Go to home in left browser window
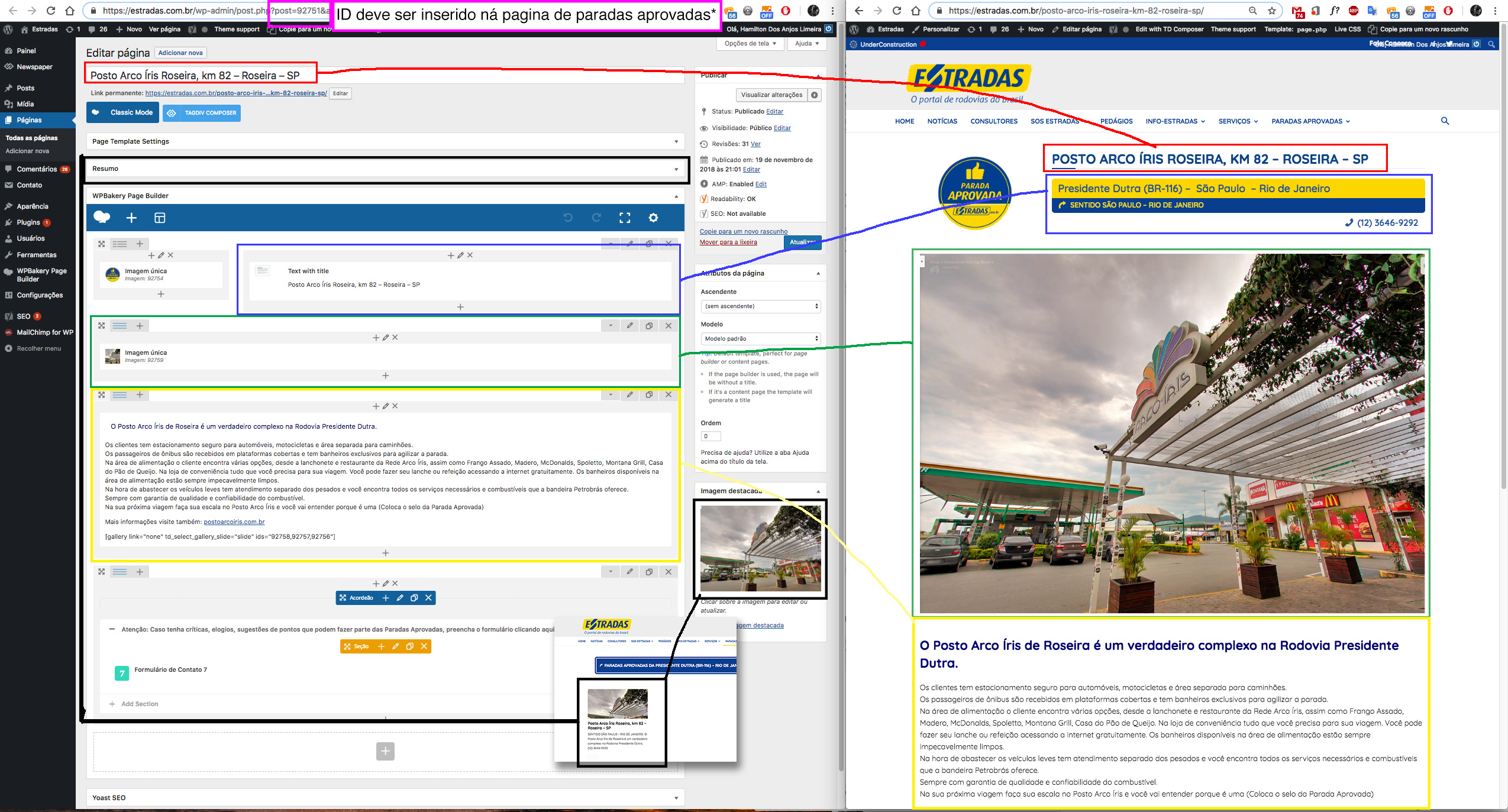 click(70, 11)
